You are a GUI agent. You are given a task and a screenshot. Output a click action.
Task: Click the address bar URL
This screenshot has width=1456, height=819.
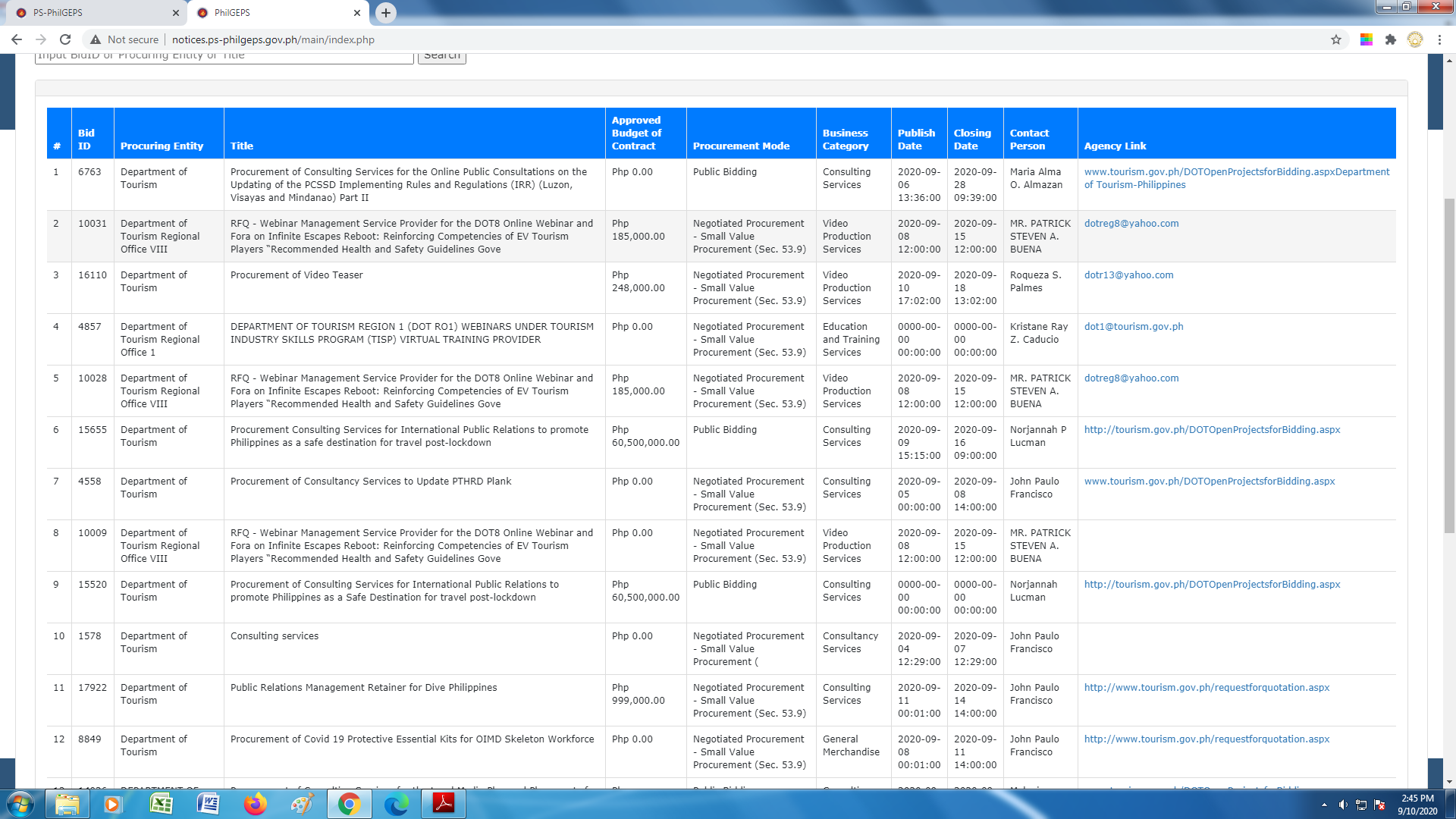tap(273, 39)
